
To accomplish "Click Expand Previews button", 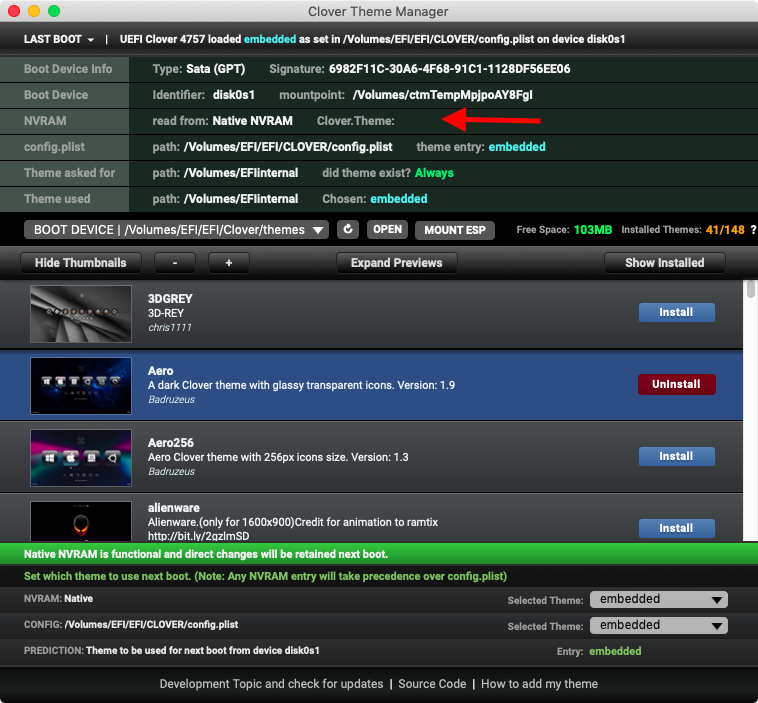I will click(x=396, y=263).
